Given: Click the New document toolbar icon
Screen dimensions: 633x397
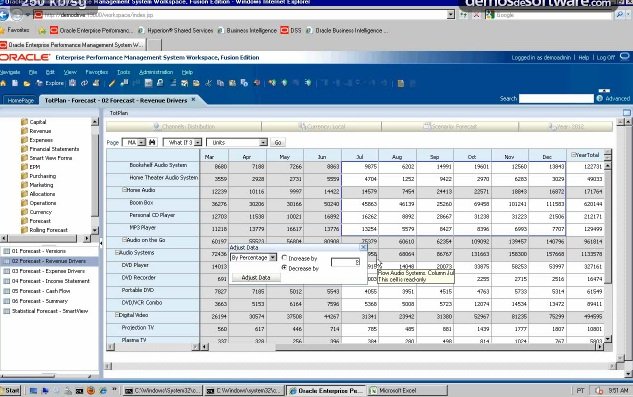Looking at the screenshot, I should click(x=15, y=83).
